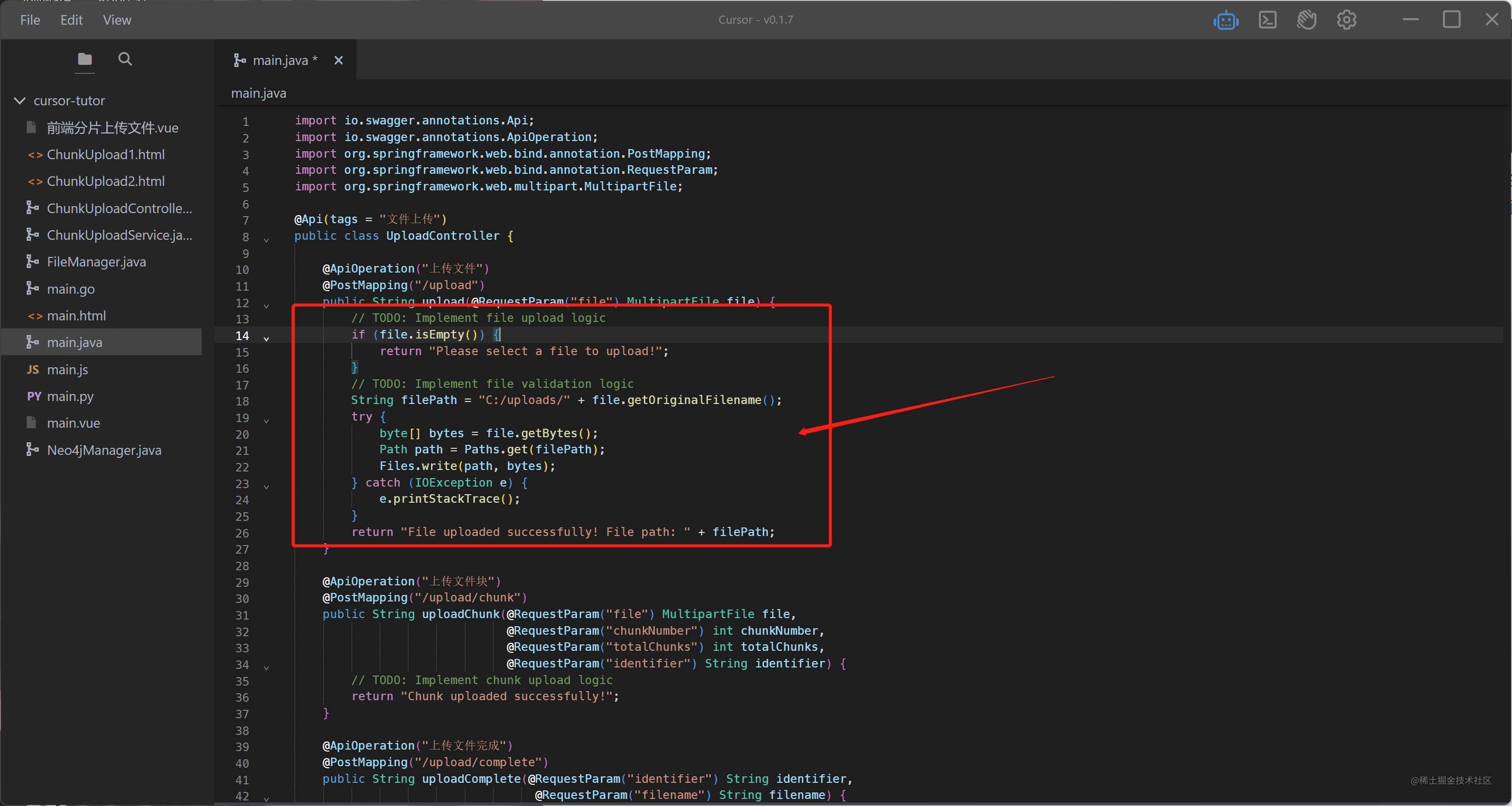The image size is (1512, 806).
Task: Open ChunkUpload1.html file
Action: [x=106, y=155]
